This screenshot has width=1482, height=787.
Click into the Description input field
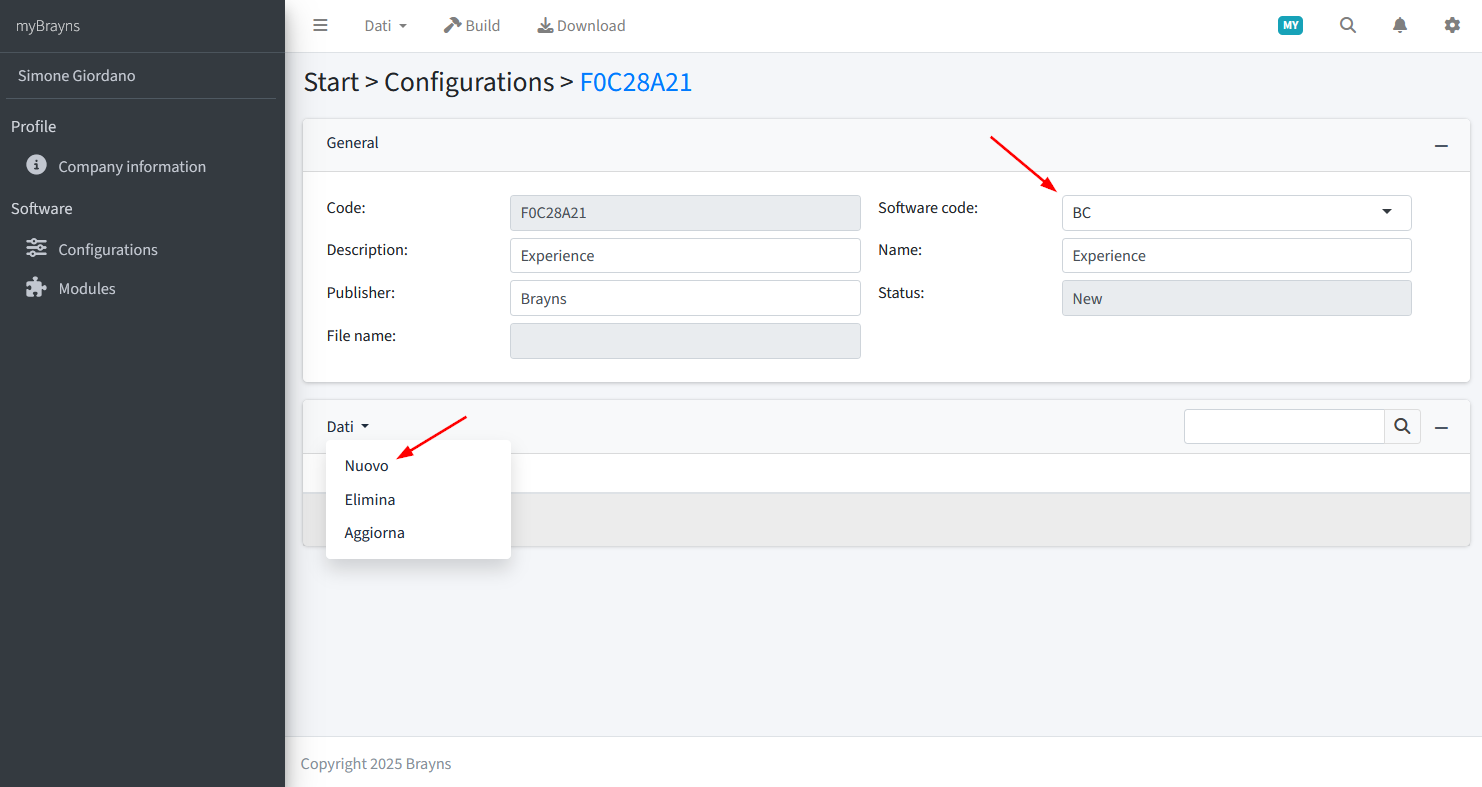(685, 256)
